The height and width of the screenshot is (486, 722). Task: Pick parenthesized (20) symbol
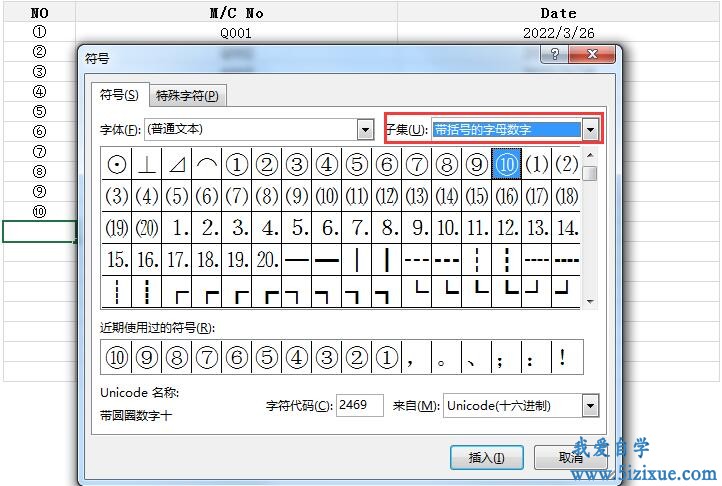[x=147, y=228]
